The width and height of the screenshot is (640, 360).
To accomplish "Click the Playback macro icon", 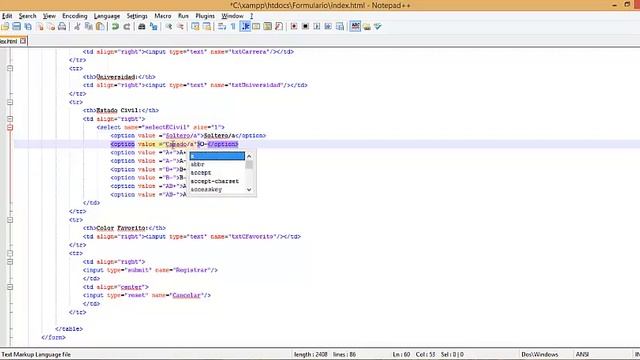I will coord(317,27).
